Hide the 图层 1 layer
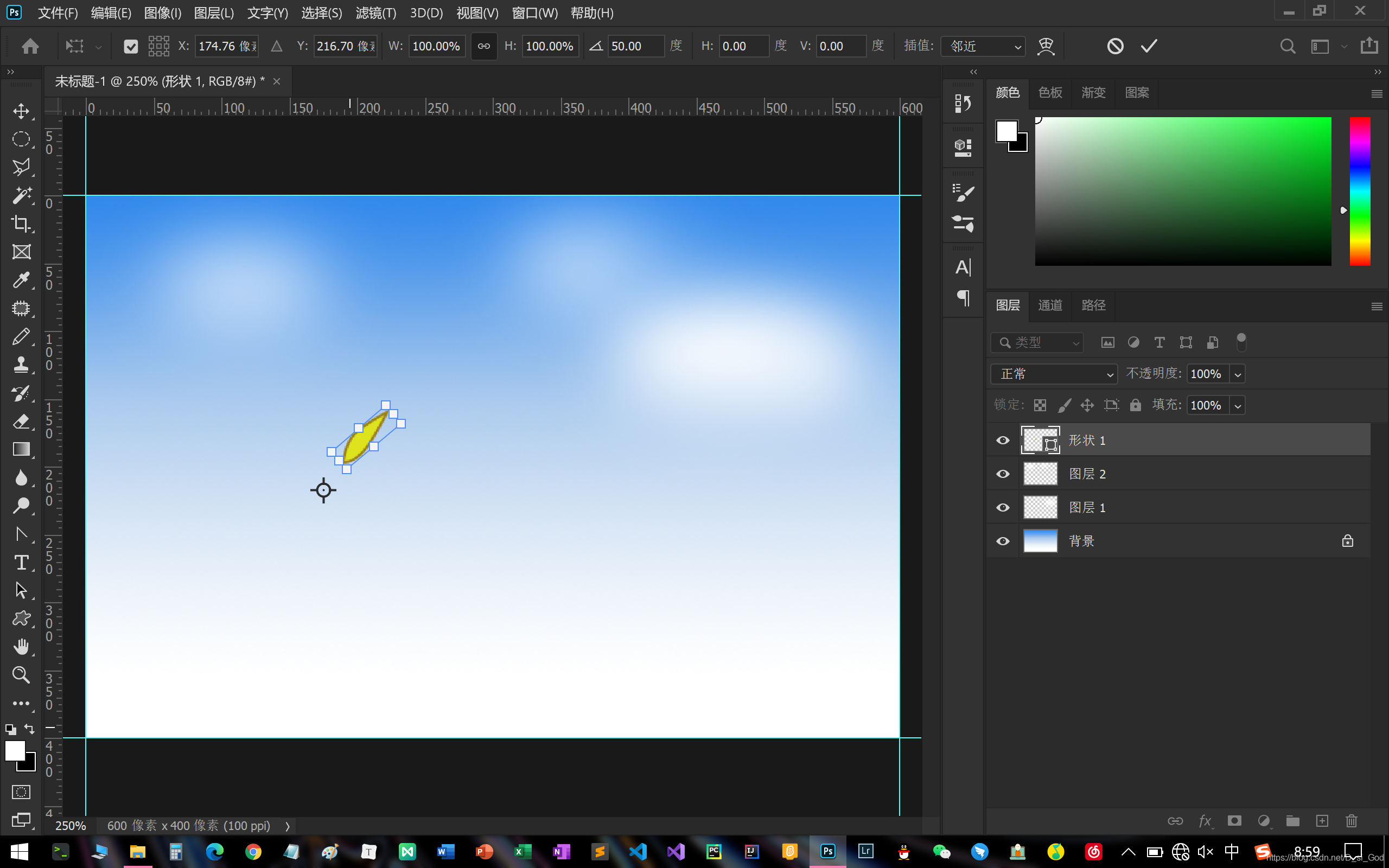 [1003, 507]
